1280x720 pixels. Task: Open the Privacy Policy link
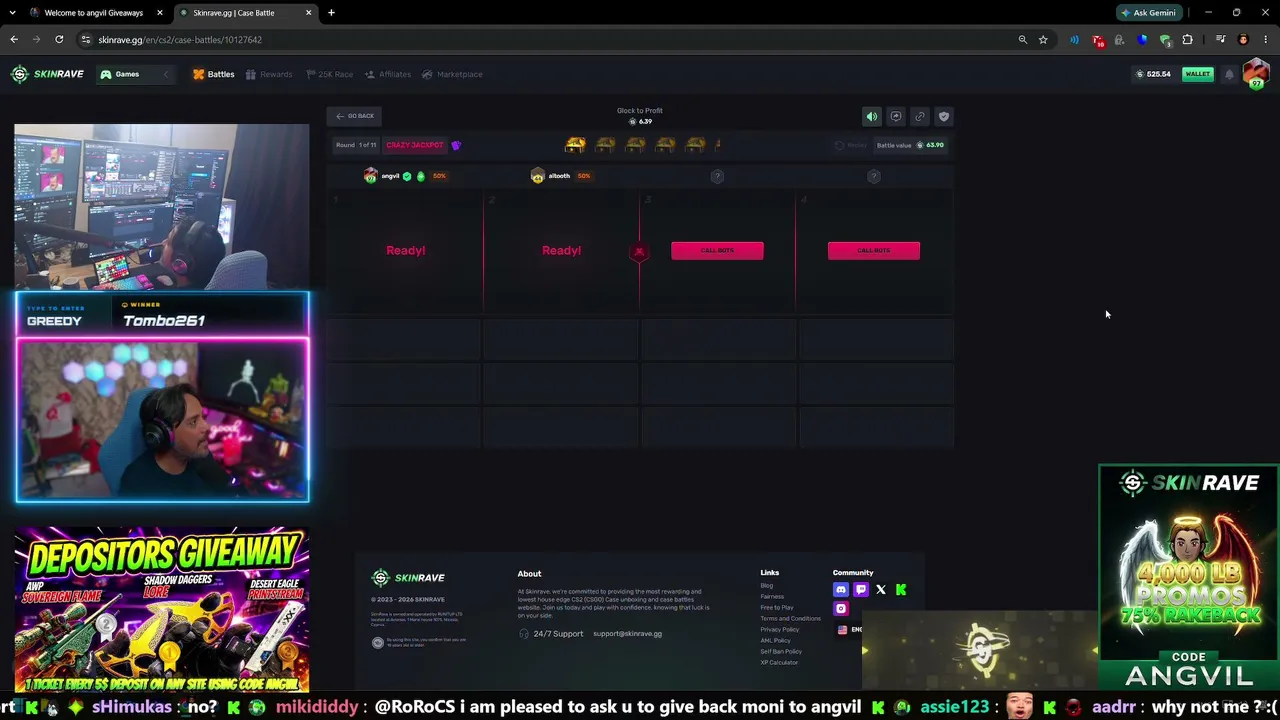tap(780, 630)
